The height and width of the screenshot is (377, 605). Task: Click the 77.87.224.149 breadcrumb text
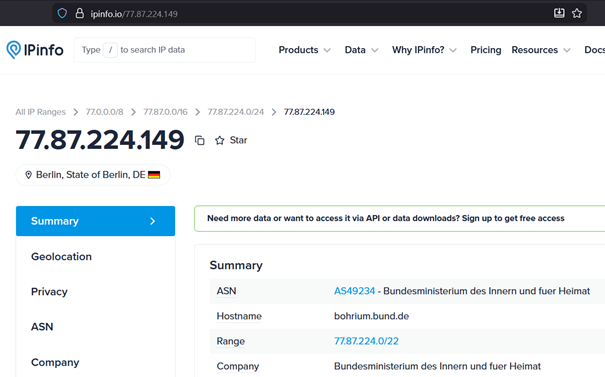click(x=309, y=112)
